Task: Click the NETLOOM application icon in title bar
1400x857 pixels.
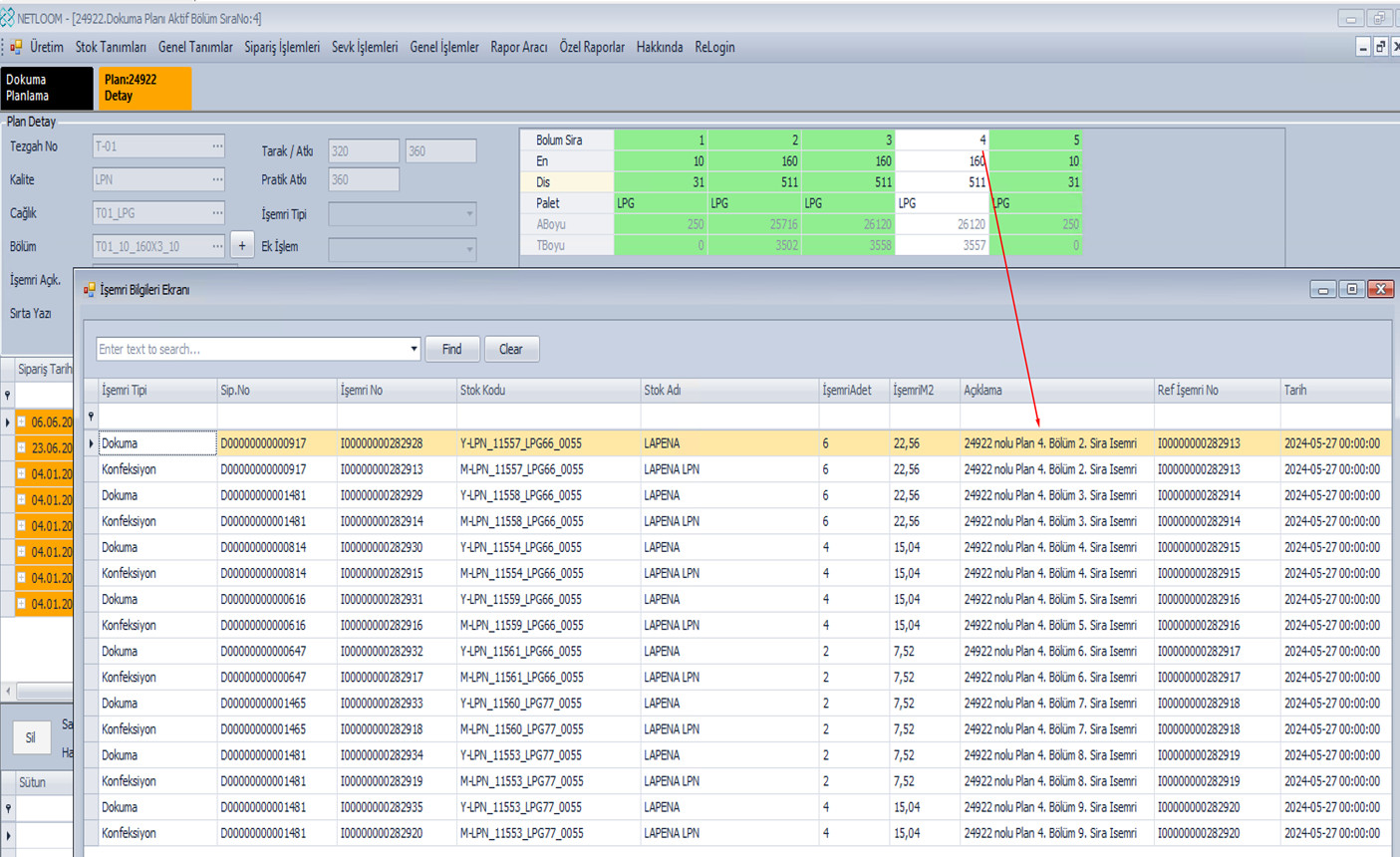Action: click(8, 18)
